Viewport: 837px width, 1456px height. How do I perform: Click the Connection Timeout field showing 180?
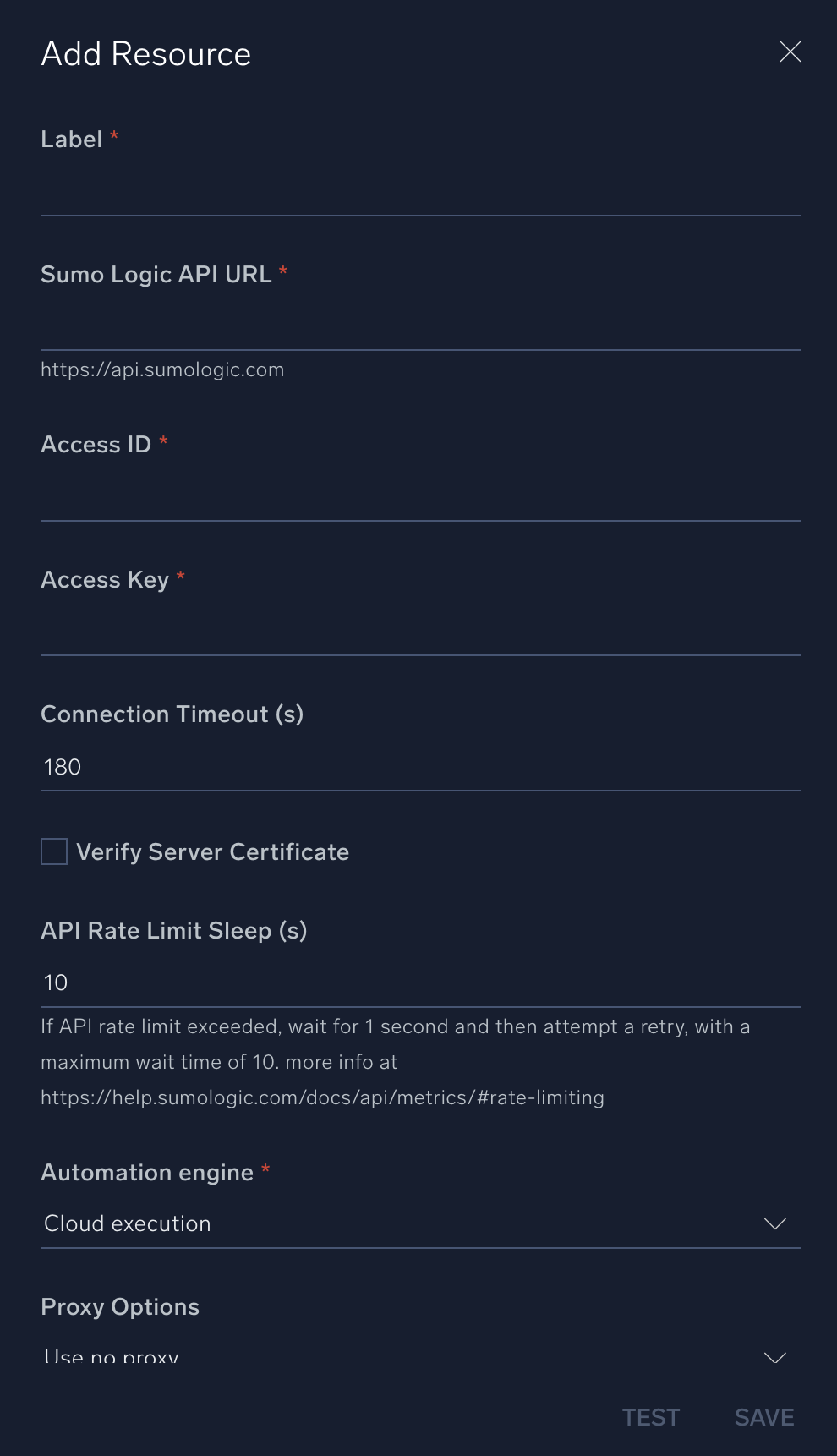tap(420, 767)
